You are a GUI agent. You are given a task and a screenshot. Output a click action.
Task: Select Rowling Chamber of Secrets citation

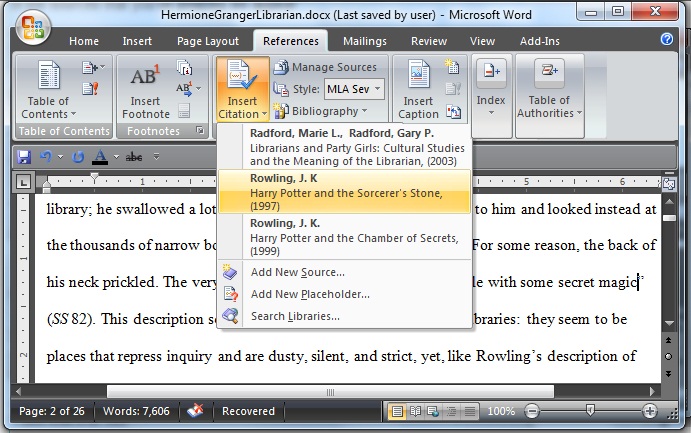point(345,237)
